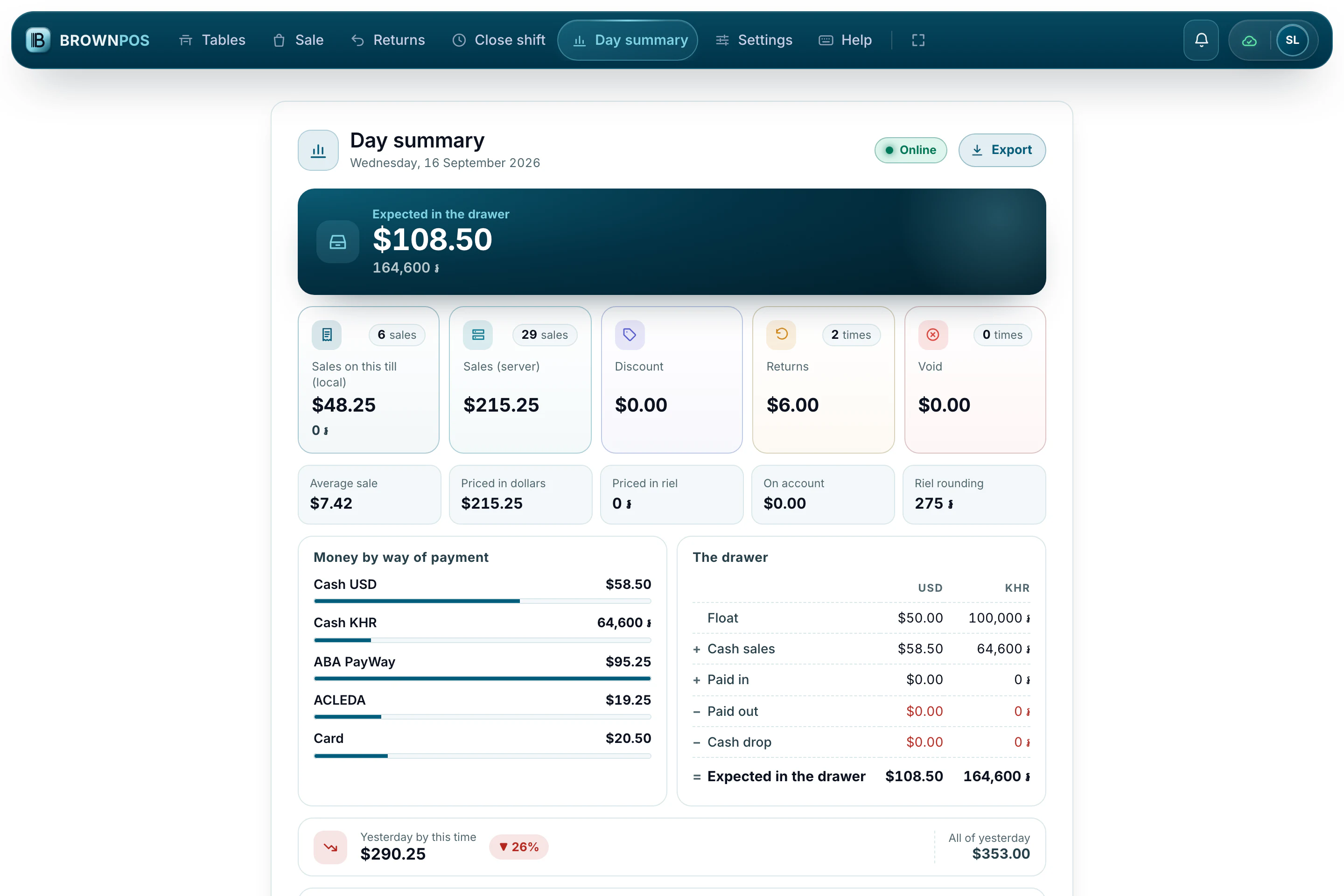
Task: Click the '29 sales' badge
Action: click(545, 335)
